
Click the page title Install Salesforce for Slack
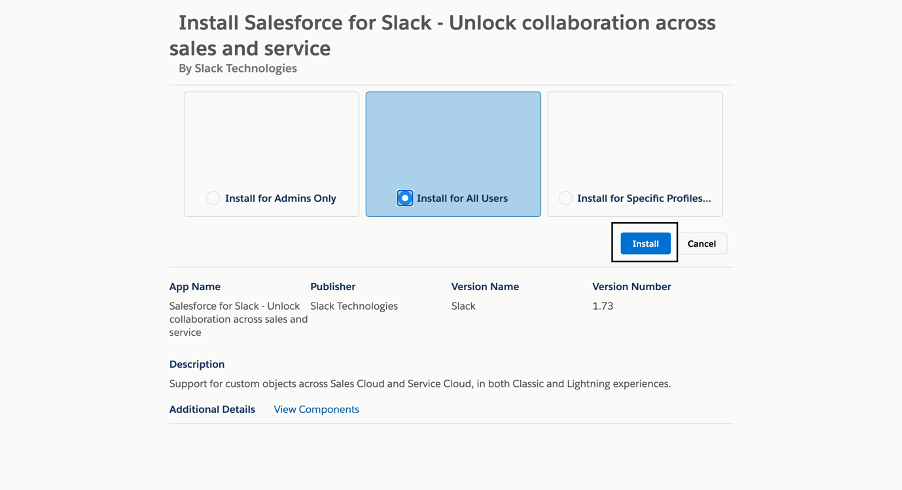[442, 35]
